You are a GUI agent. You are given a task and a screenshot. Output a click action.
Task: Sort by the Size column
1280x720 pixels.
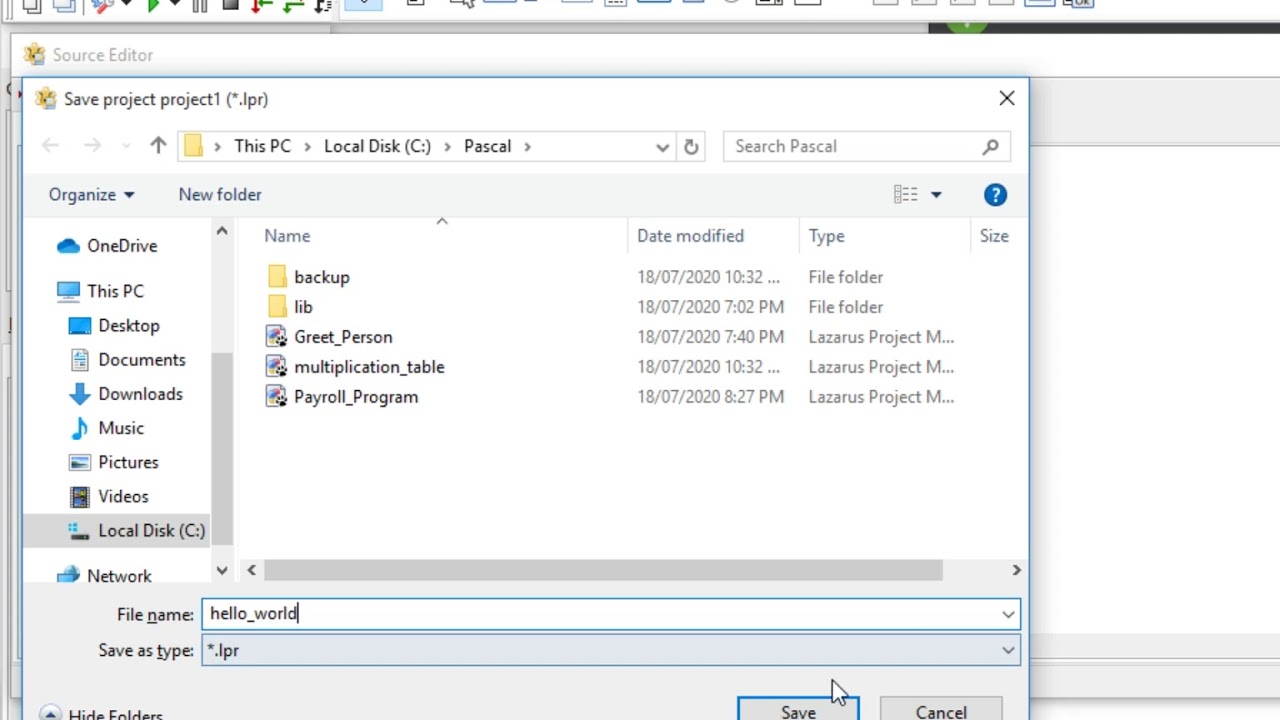click(996, 236)
